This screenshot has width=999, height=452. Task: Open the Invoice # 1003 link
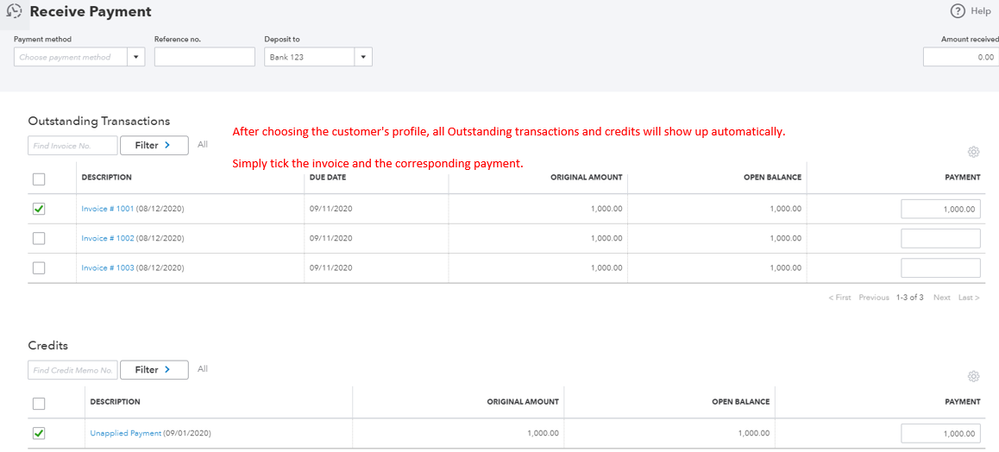tap(108, 268)
